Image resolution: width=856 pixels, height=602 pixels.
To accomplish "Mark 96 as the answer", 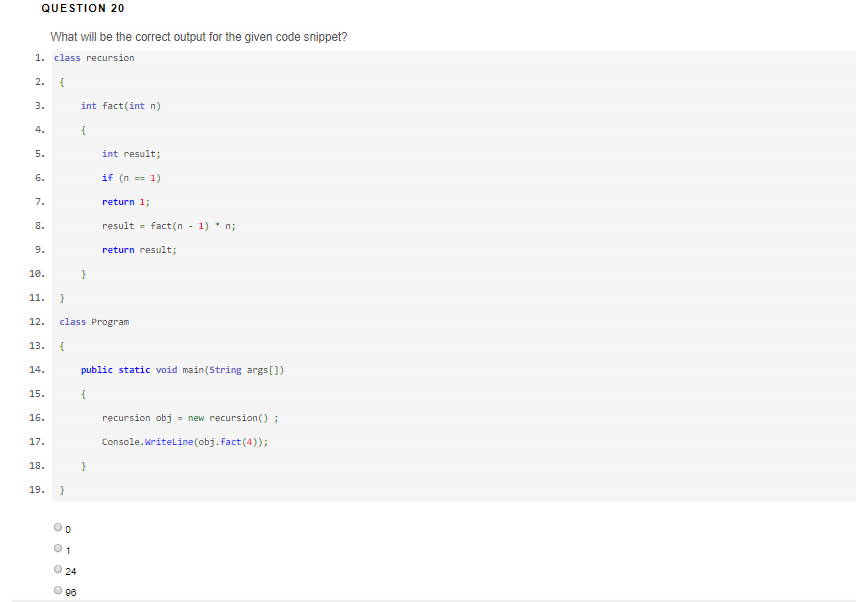I will coord(58,591).
